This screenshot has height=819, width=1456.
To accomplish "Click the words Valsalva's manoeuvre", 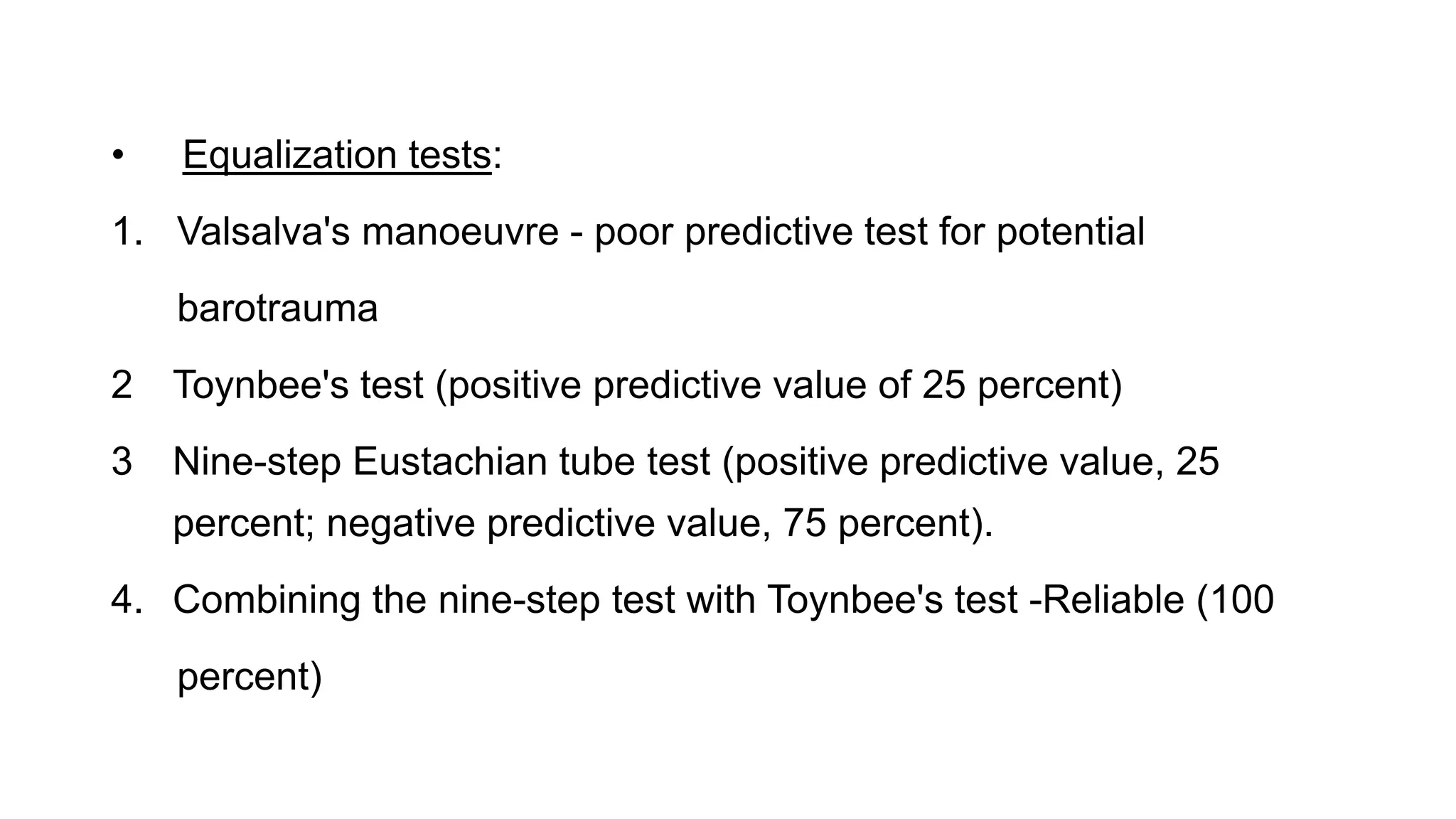I will coord(368,232).
